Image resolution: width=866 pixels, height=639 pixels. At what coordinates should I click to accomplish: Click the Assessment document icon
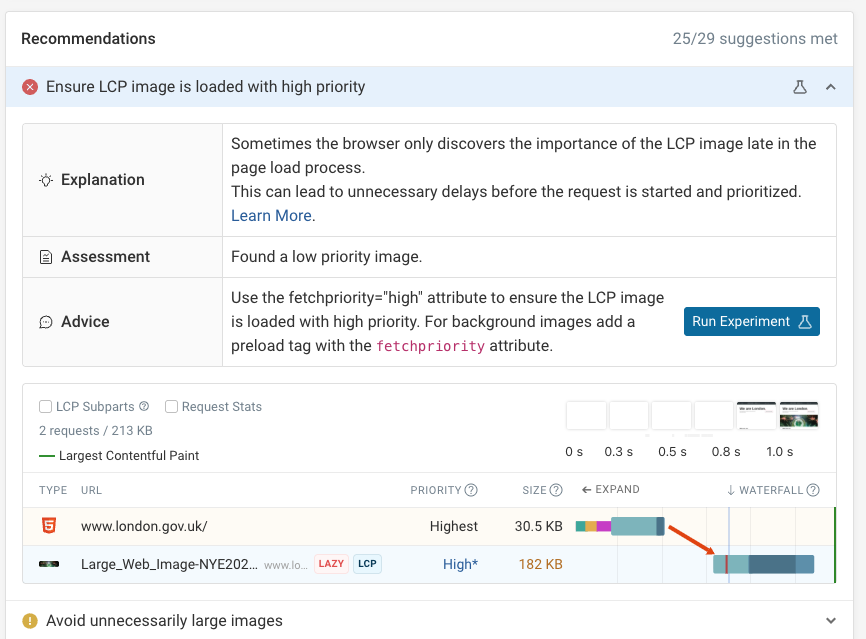pyautogui.click(x=42, y=257)
